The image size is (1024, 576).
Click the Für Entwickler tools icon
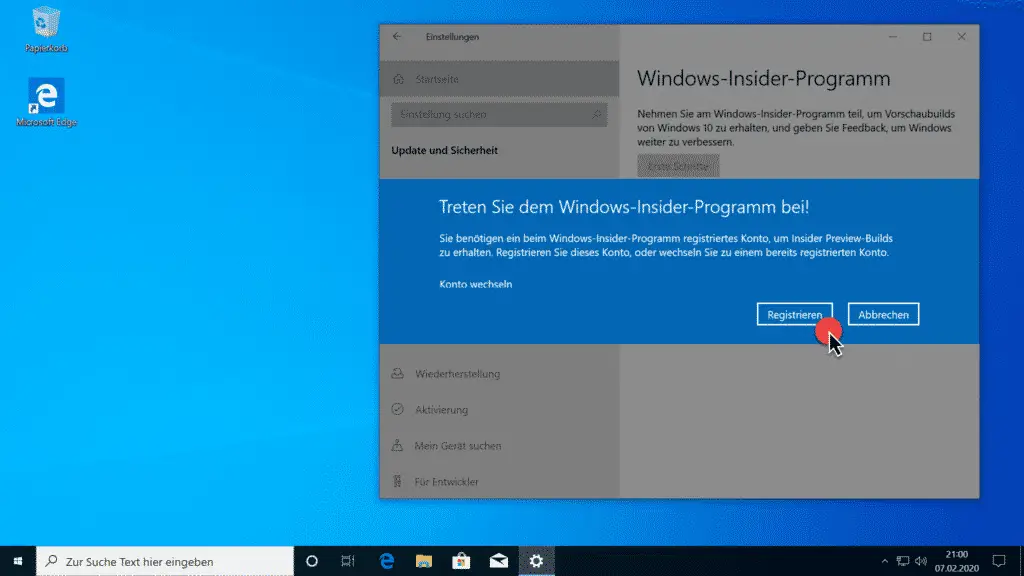coord(397,481)
